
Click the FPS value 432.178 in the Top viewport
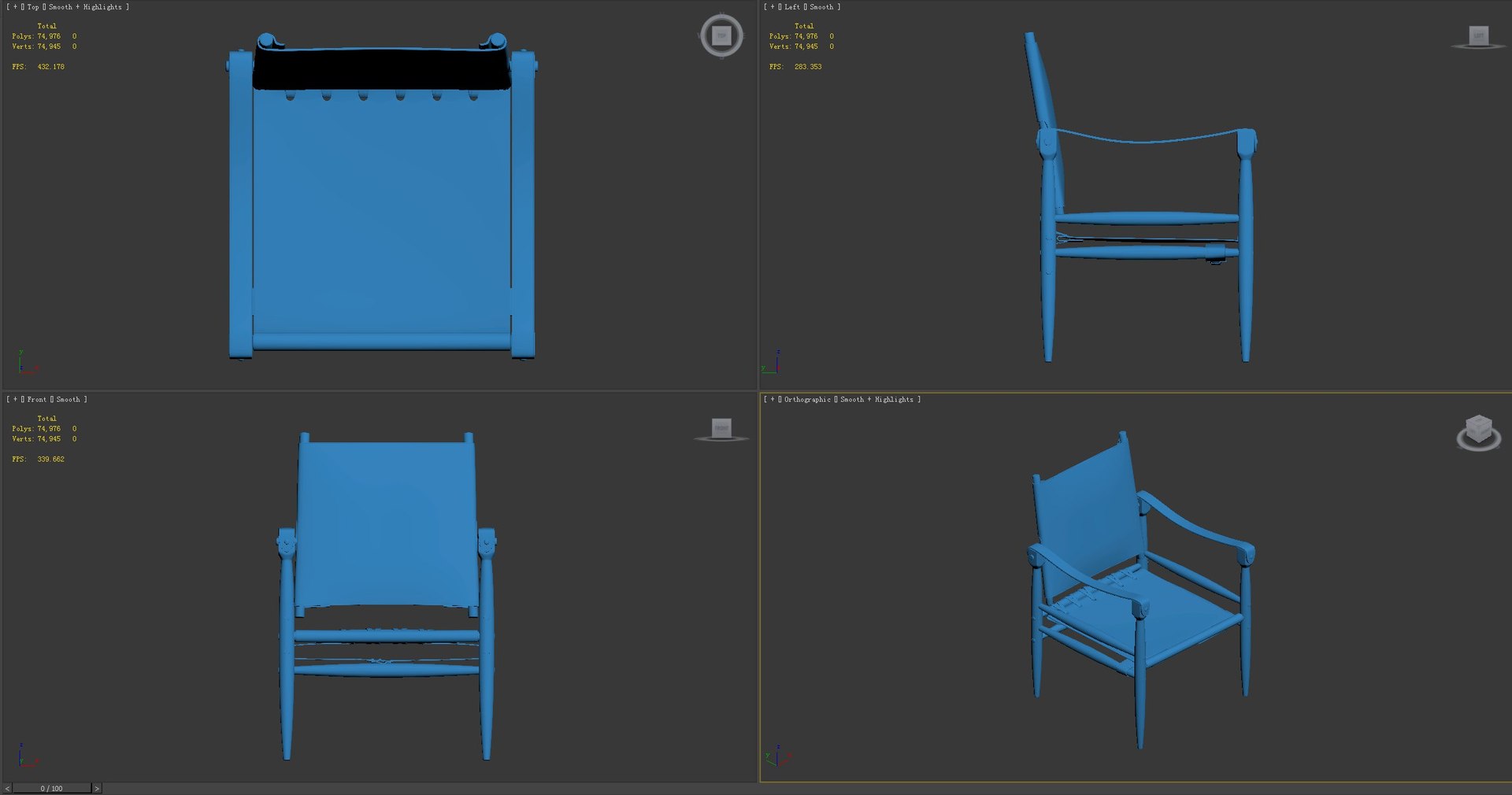(51, 67)
